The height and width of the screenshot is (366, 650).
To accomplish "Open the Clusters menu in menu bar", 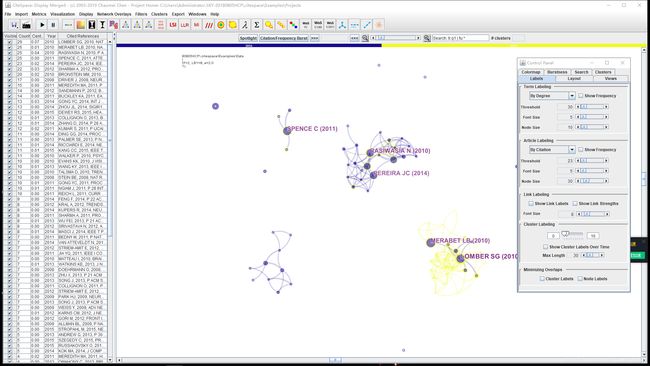I will tap(159, 14).
